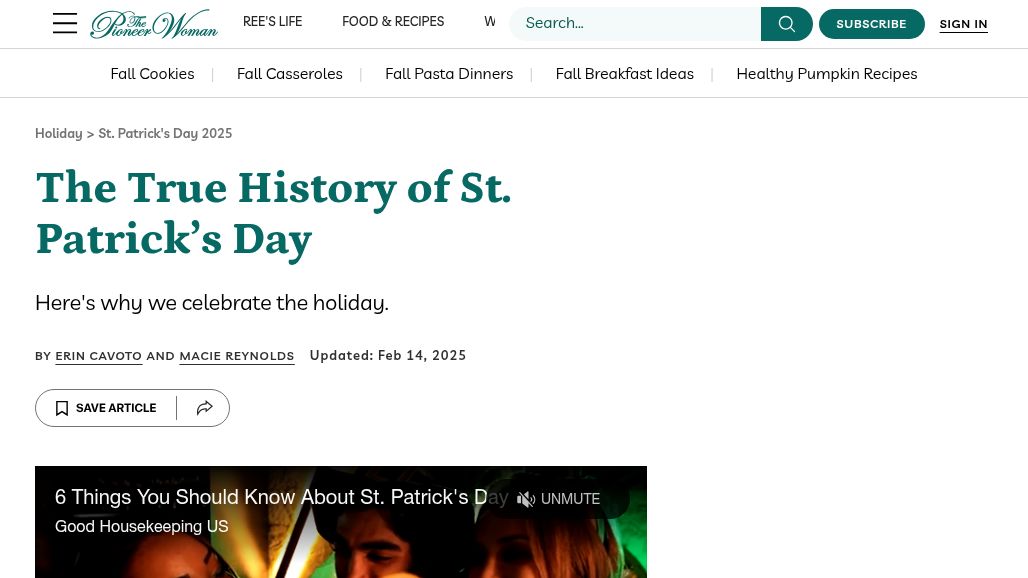This screenshot has height=578, width=1028.
Task: Open the hamburger navigation menu
Action: (65, 24)
